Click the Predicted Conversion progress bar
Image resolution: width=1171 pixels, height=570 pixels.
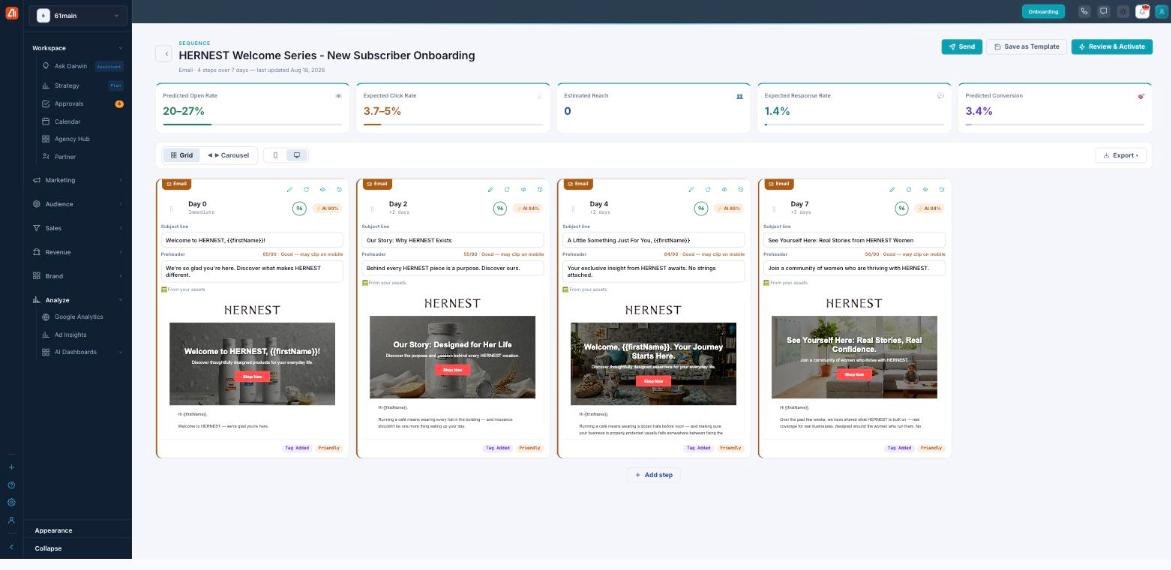1054,125
